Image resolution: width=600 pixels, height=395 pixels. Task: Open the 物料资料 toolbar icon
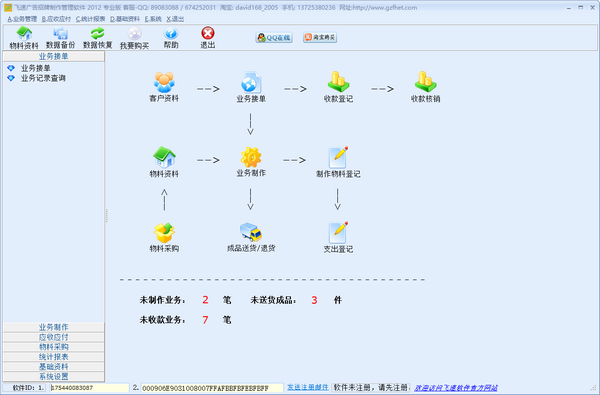pyautogui.click(x=24, y=38)
